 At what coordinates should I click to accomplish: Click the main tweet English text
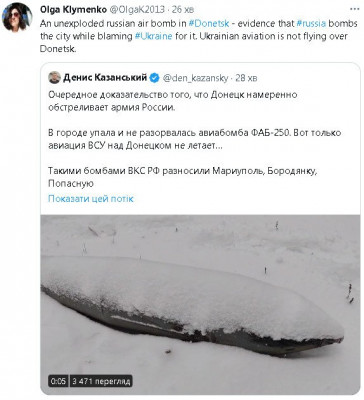click(x=199, y=36)
